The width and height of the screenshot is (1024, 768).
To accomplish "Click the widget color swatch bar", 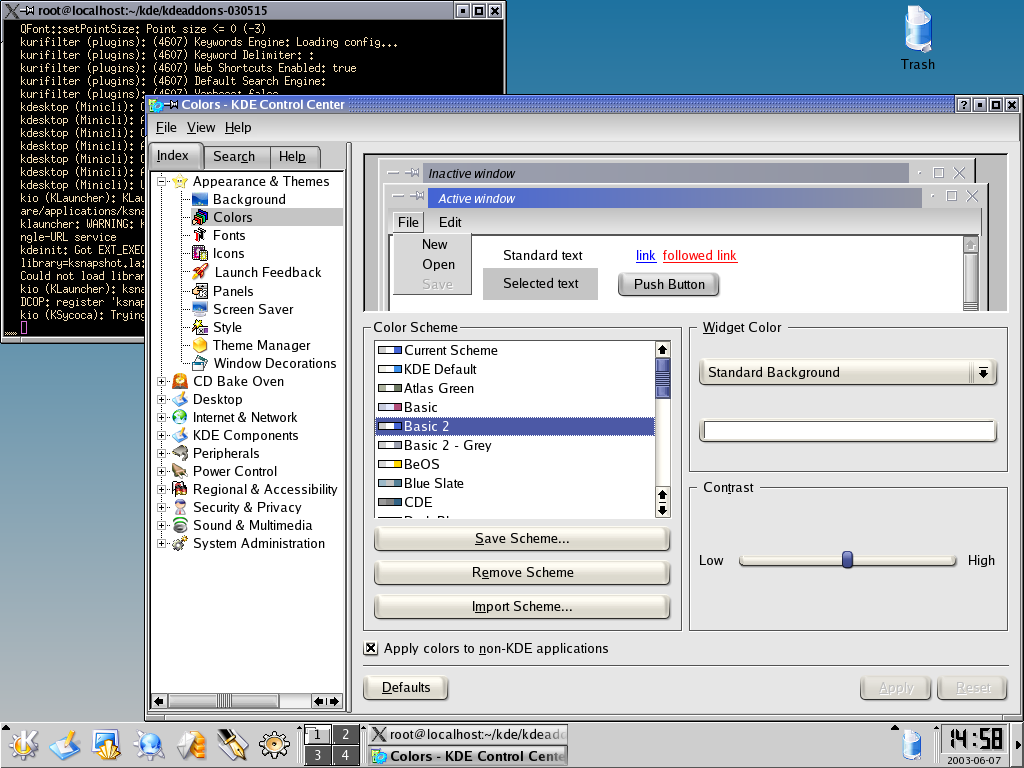I will (848, 431).
